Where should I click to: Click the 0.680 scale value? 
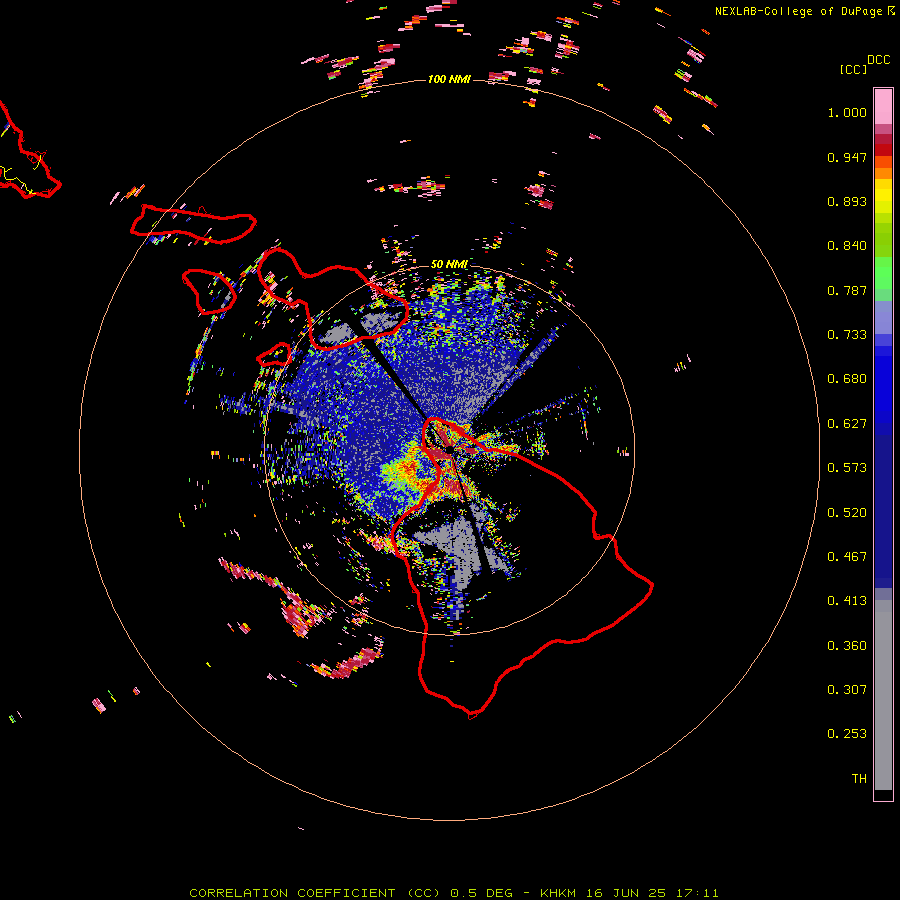[x=847, y=379]
